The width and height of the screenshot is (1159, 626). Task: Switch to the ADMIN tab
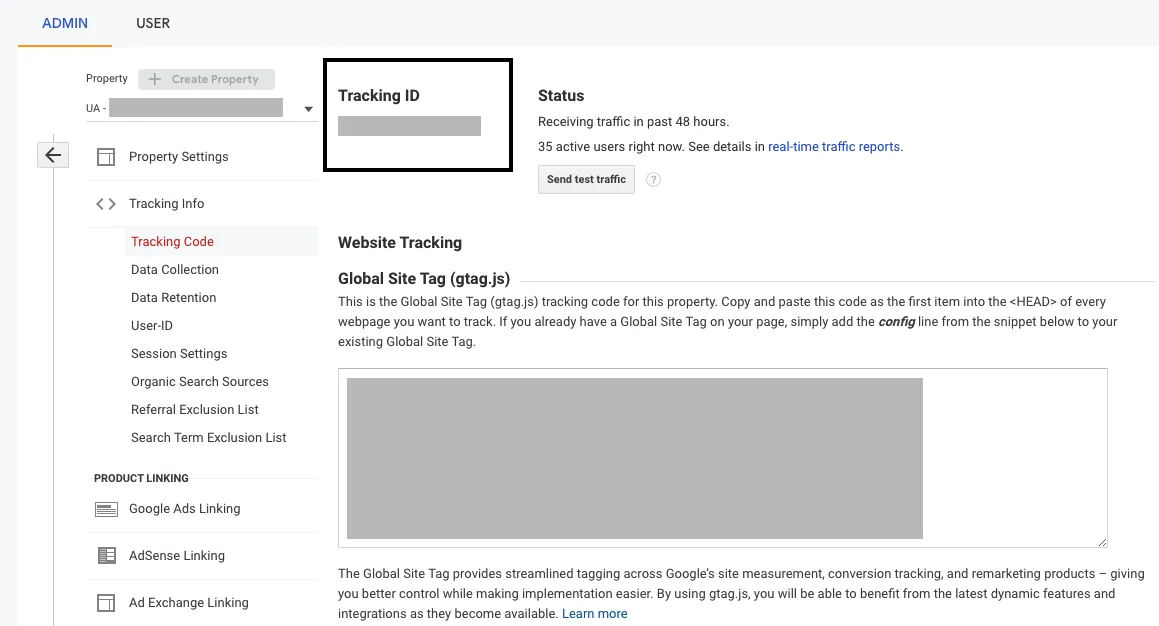65,23
